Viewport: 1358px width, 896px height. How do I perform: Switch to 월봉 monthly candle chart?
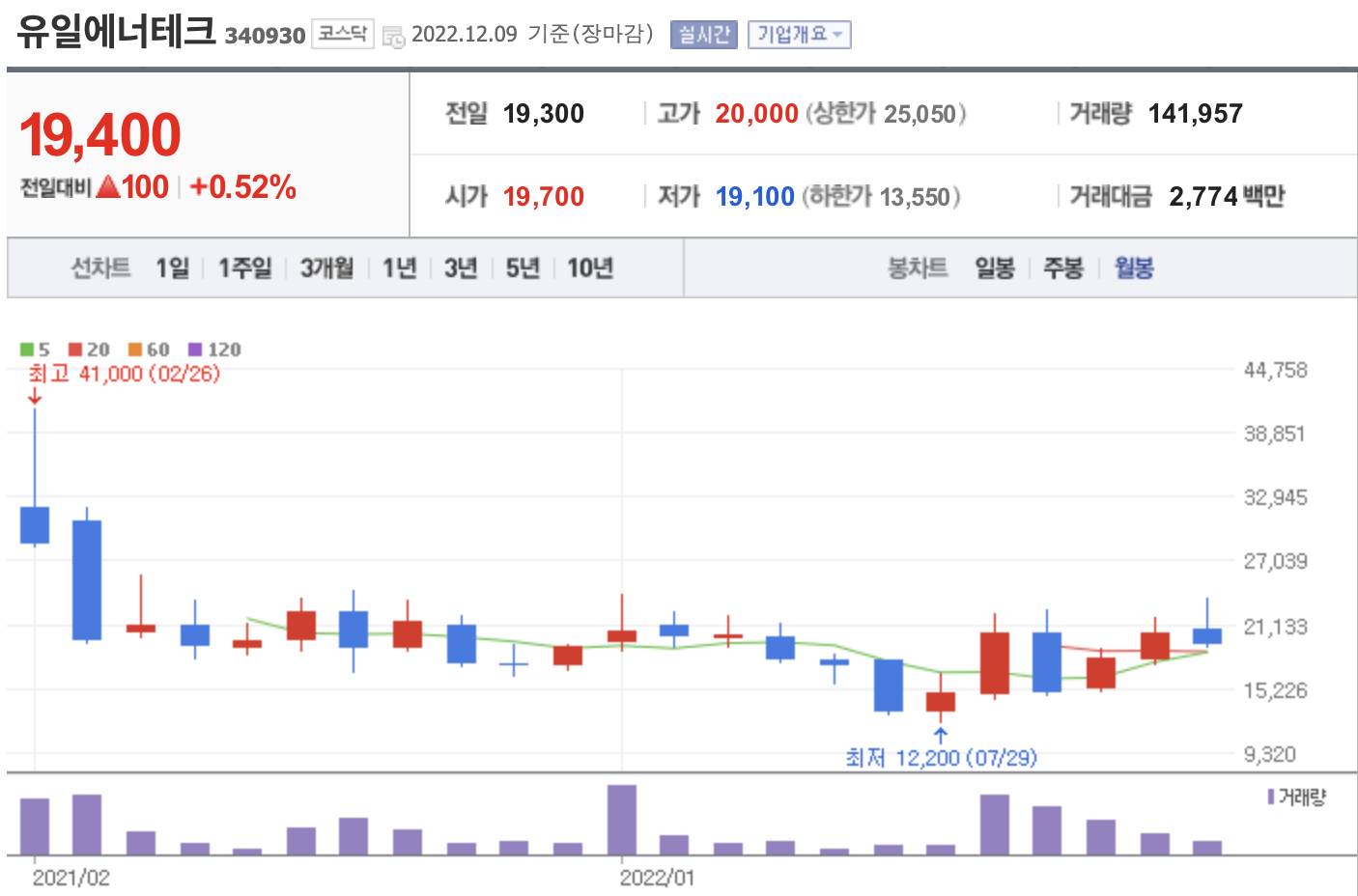tap(1134, 267)
